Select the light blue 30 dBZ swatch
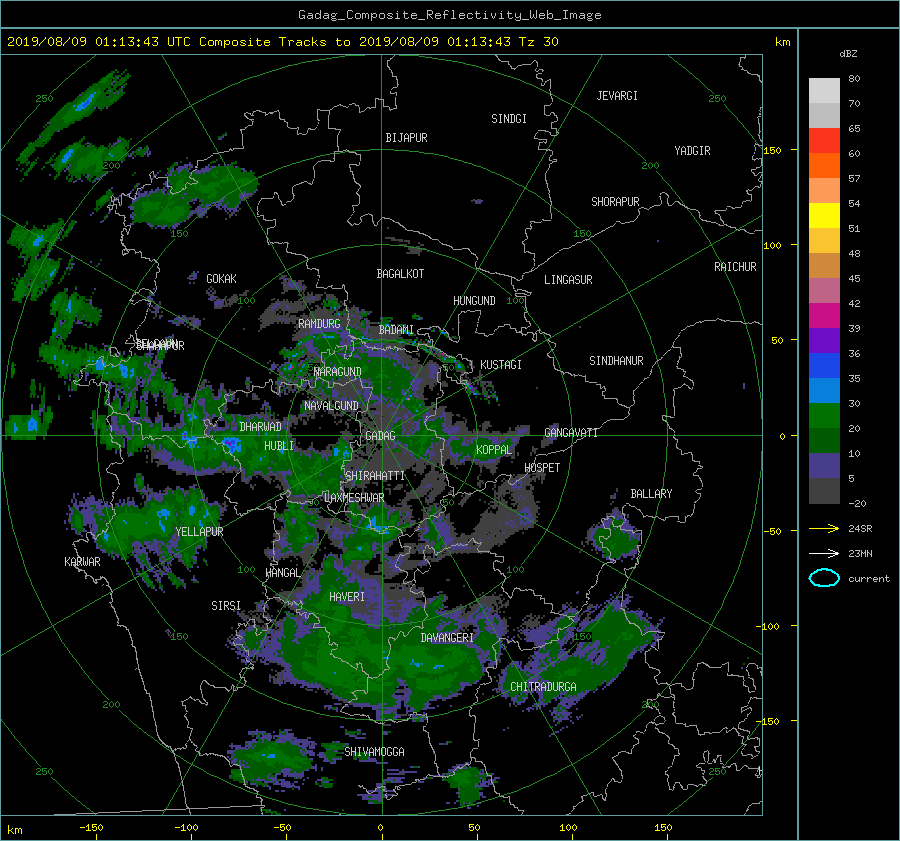This screenshot has height=841, width=900. click(824, 391)
